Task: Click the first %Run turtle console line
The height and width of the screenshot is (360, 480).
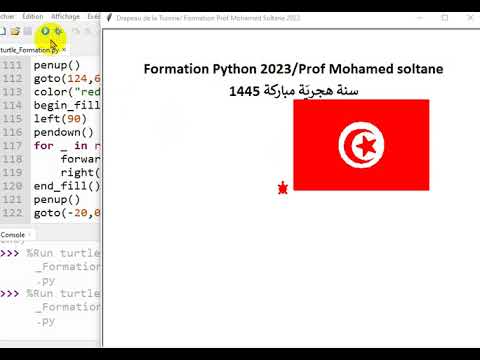Action: (63, 253)
